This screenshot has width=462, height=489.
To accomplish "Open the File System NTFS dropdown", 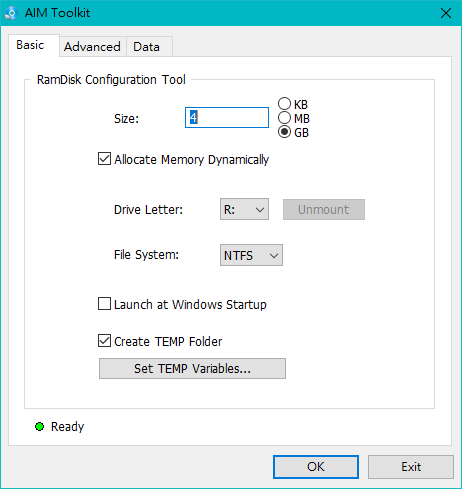I will (x=251, y=255).
